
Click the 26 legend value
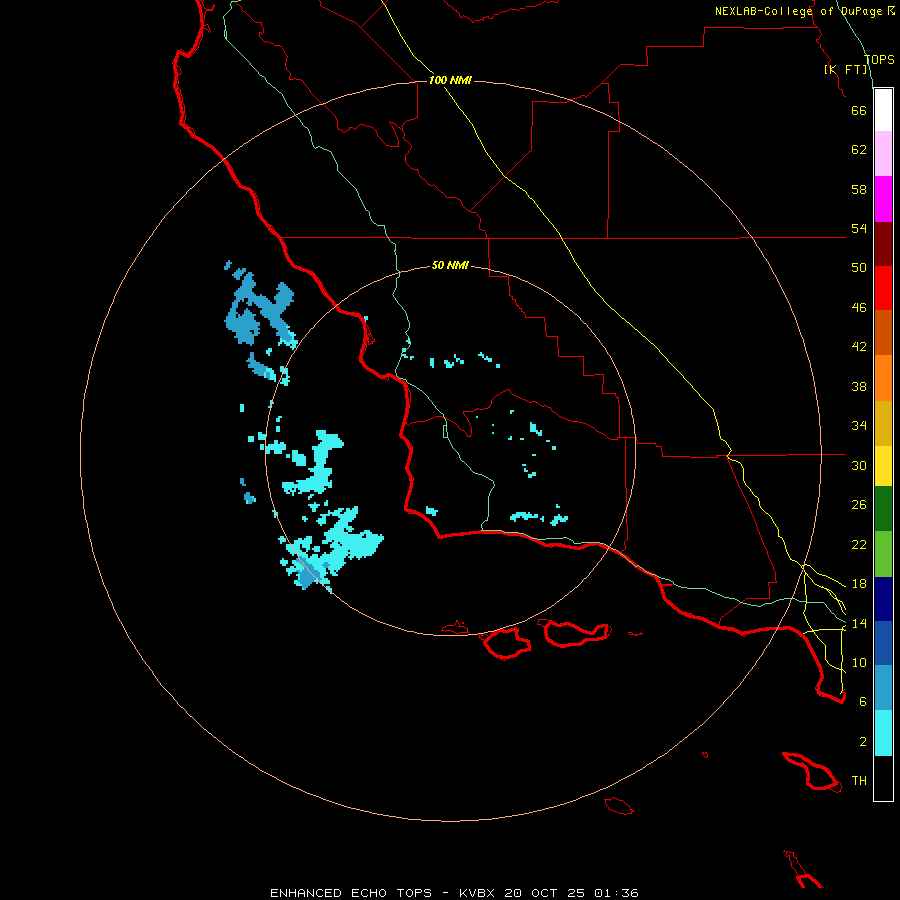coord(859,505)
